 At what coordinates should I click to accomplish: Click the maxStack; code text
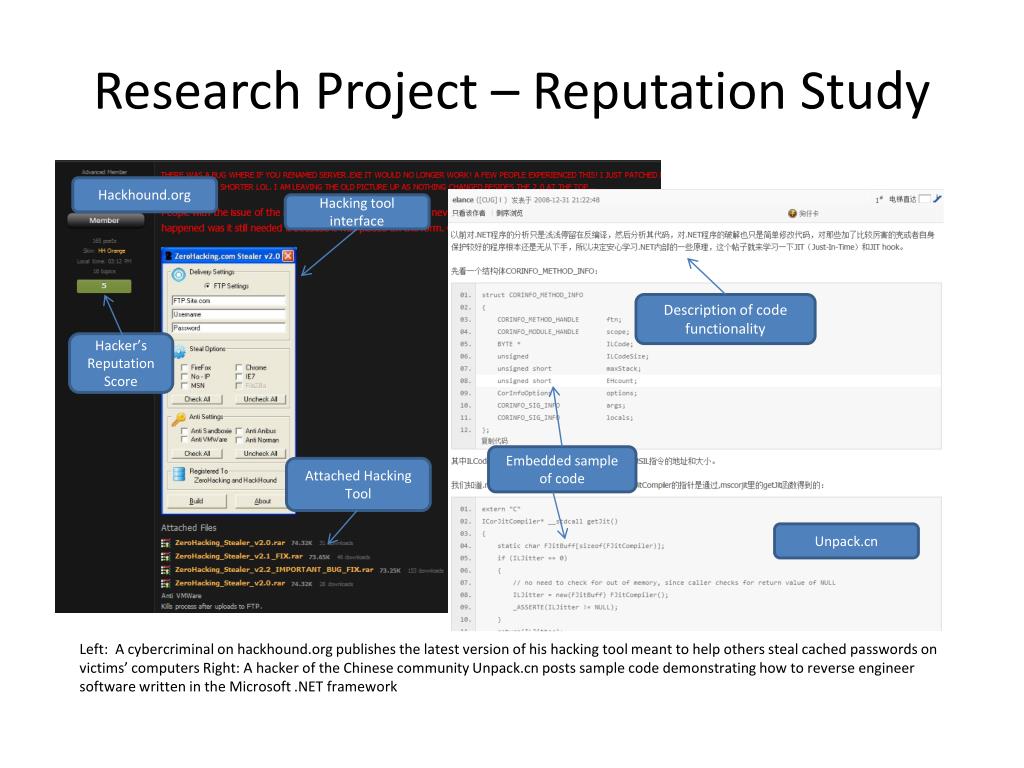[x=623, y=368]
